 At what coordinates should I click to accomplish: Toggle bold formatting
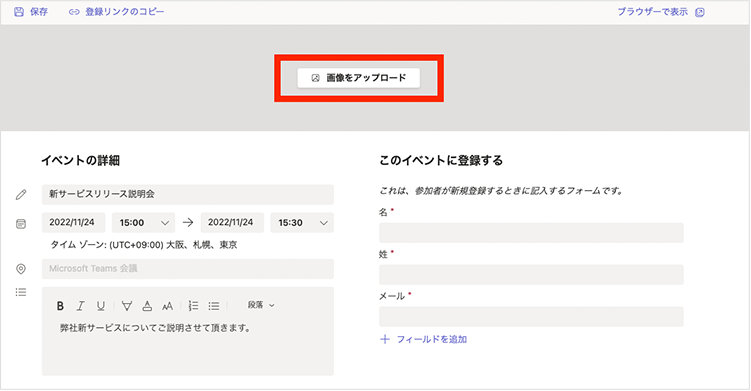(x=60, y=306)
